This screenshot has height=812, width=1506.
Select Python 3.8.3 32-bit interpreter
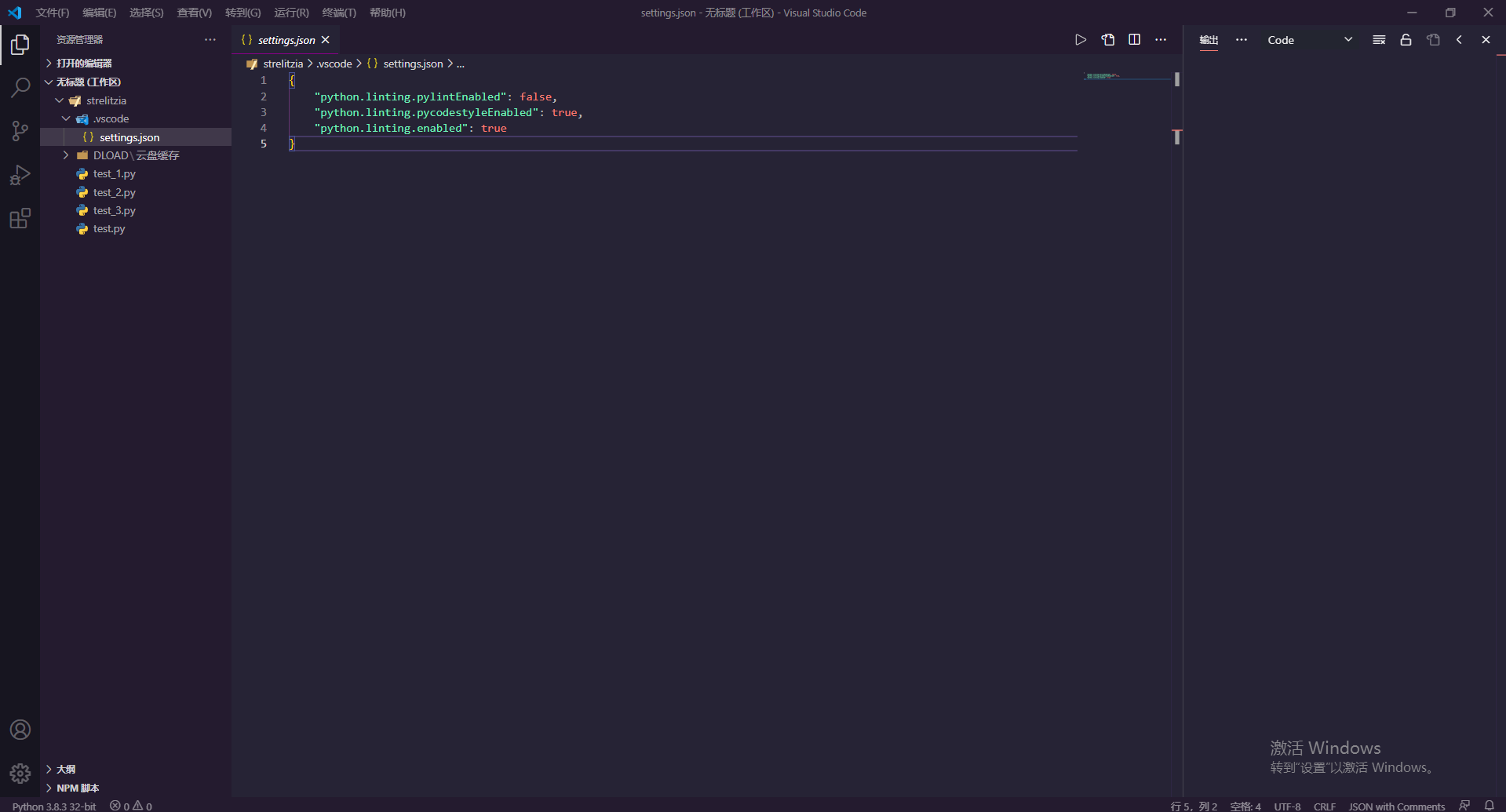pos(54,806)
